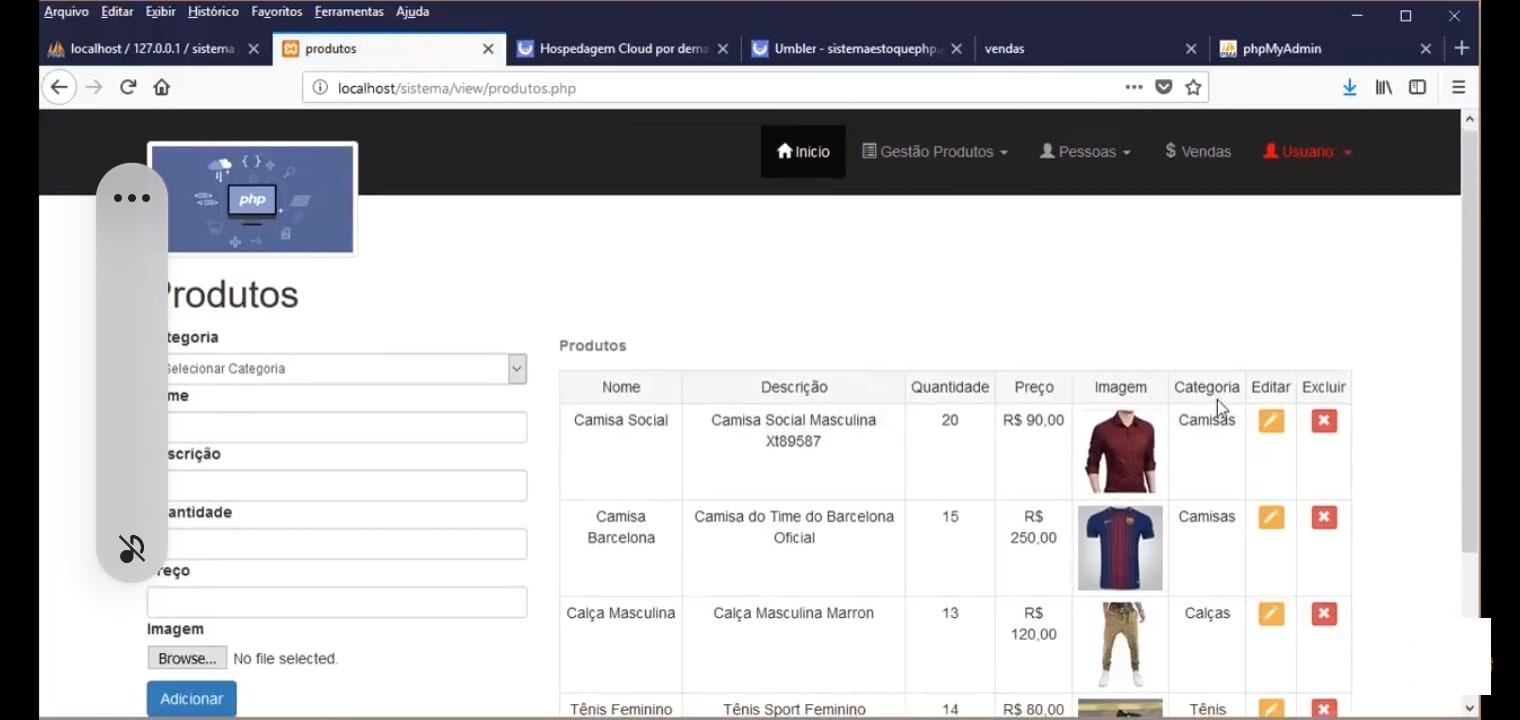The image size is (1520, 720).
Task: Open a new browser tab with plus
Action: click(x=1462, y=48)
